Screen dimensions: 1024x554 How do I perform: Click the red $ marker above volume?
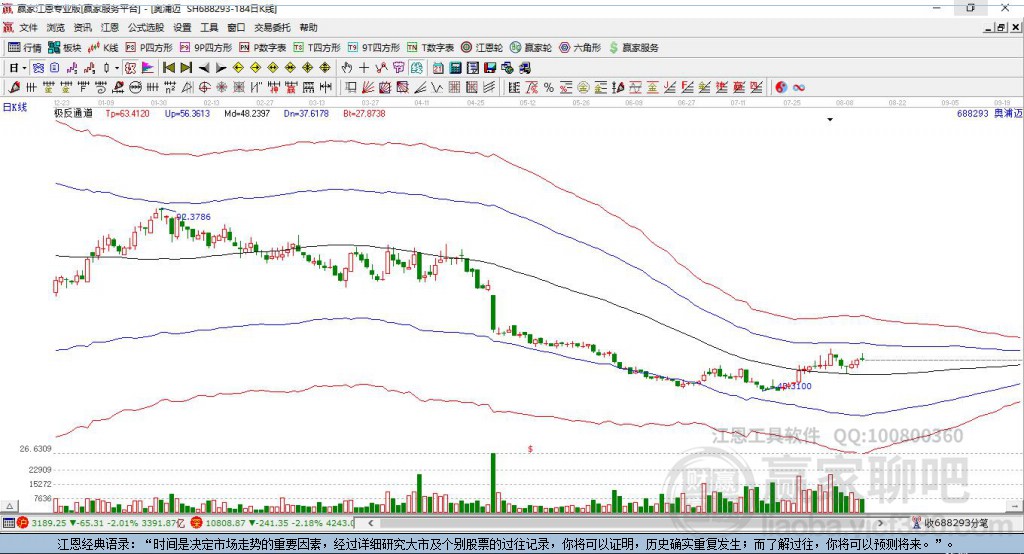[530, 449]
